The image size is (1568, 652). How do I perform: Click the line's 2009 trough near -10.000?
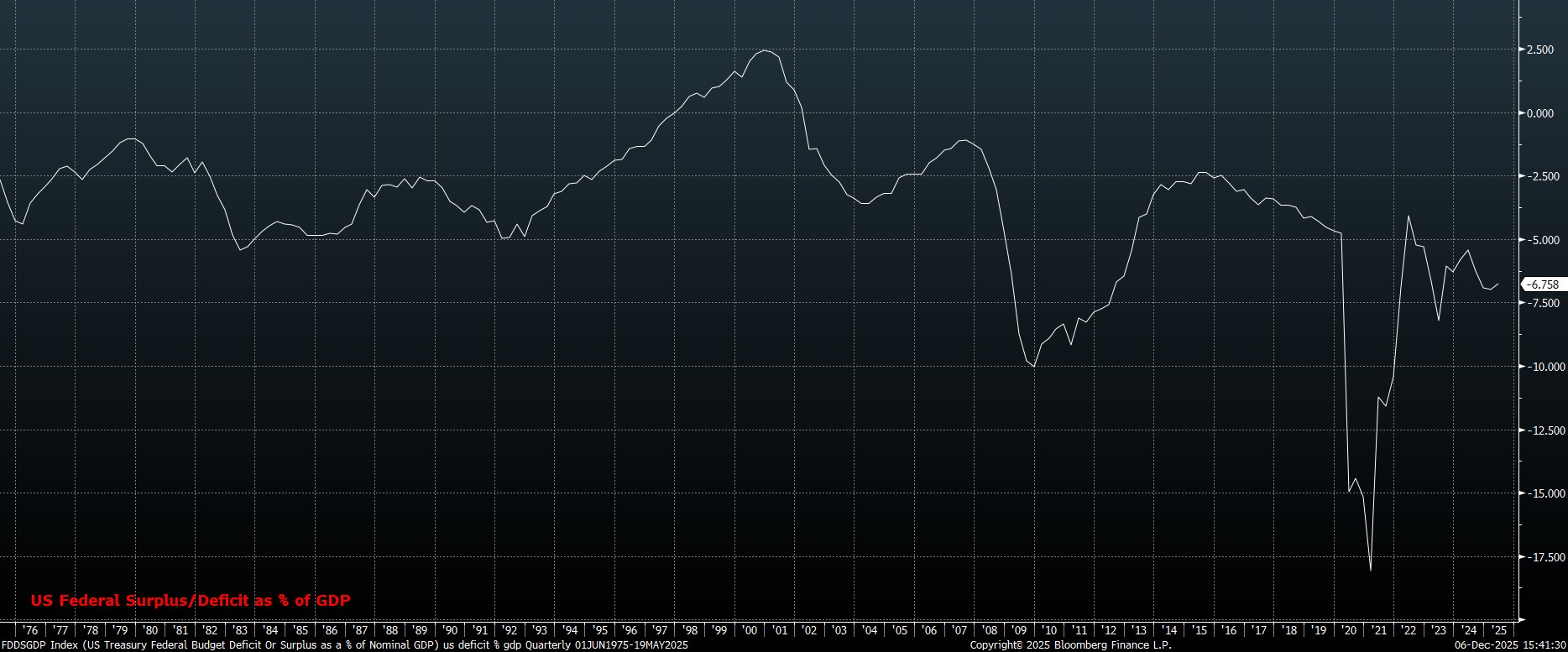point(1033,366)
